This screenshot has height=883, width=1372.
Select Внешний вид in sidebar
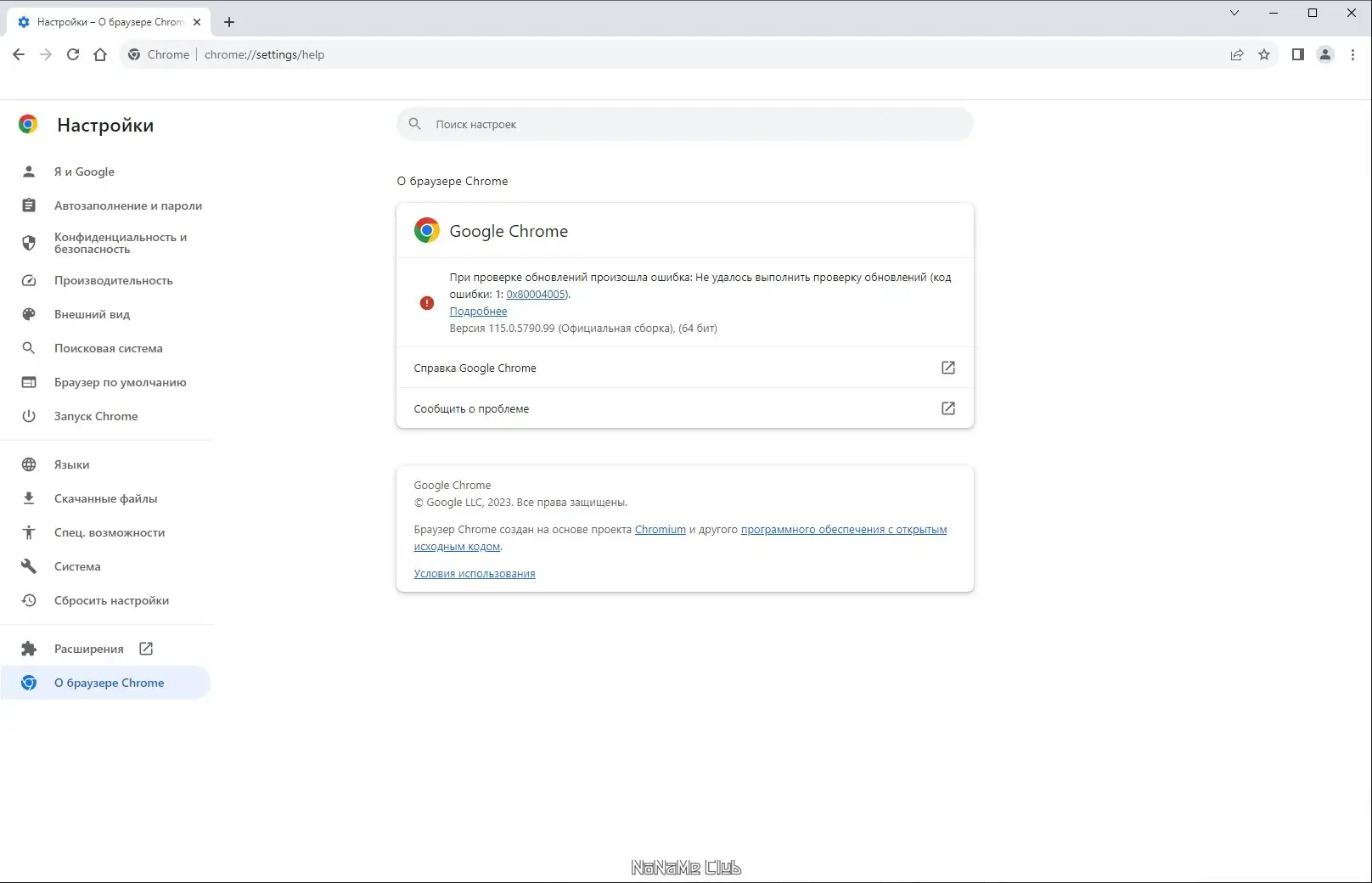pos(106,314)
